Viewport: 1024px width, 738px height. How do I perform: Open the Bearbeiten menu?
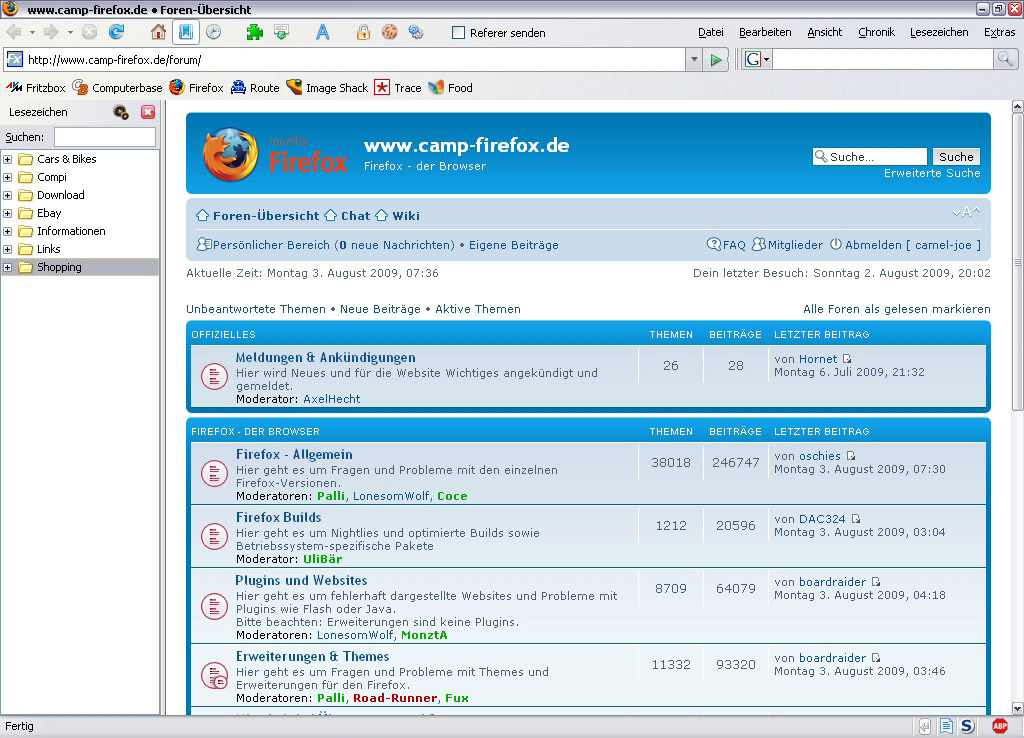click(x=765, y=32)
